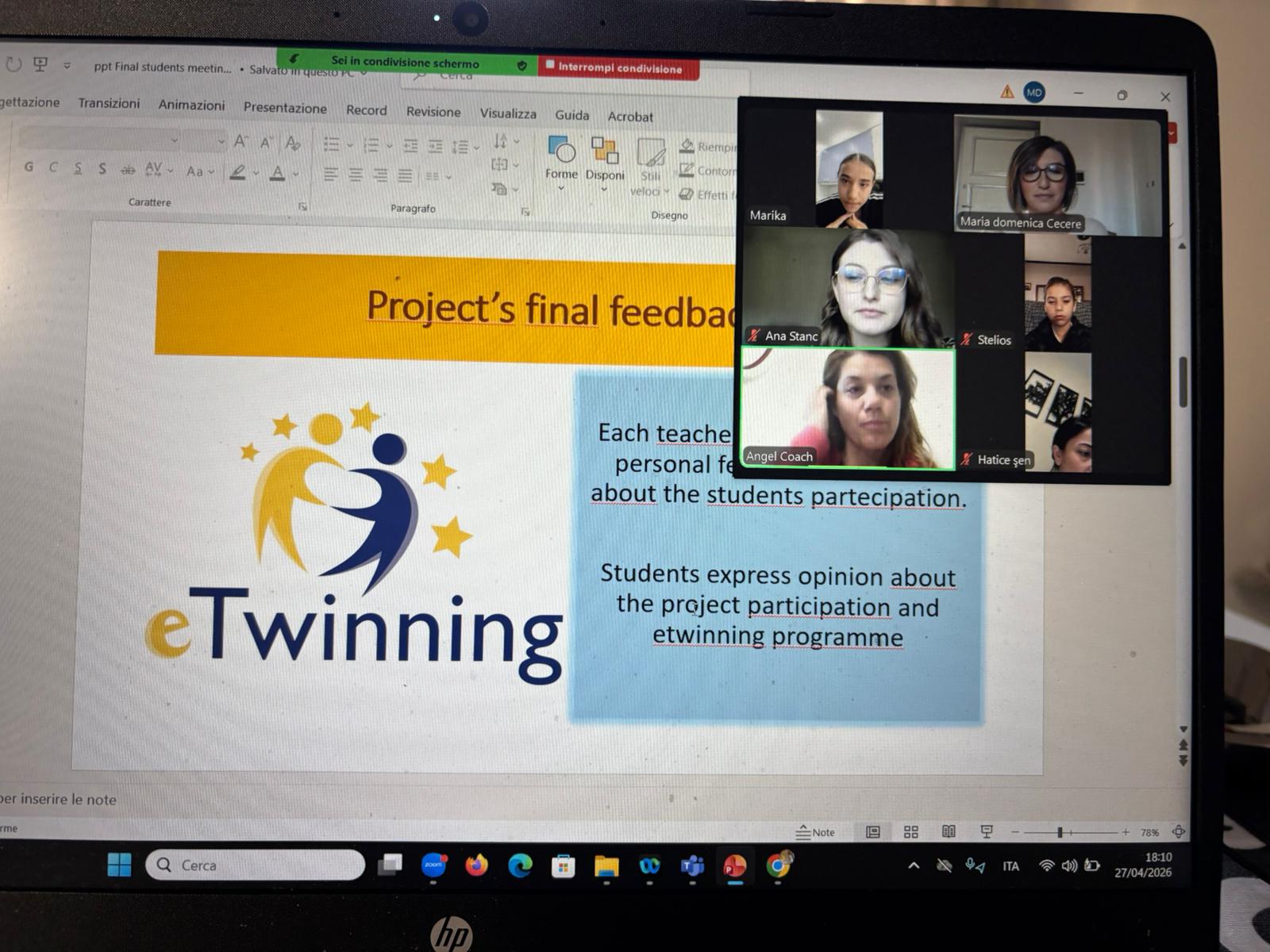Open Stili veloci quick styles
Viewport: 1270px width, 952px height.
click(x=650, y=168)
